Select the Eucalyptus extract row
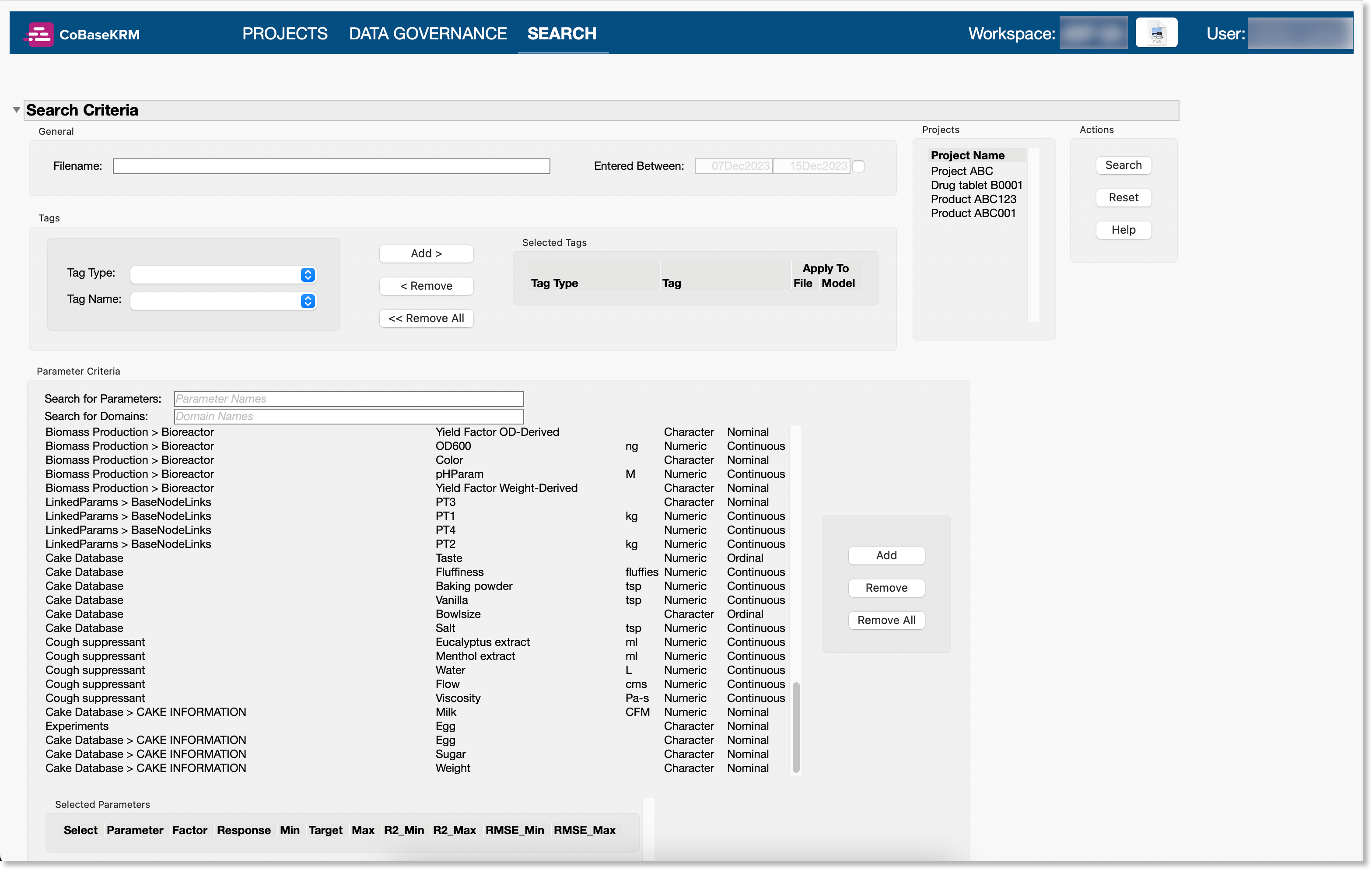 (415, 642)
